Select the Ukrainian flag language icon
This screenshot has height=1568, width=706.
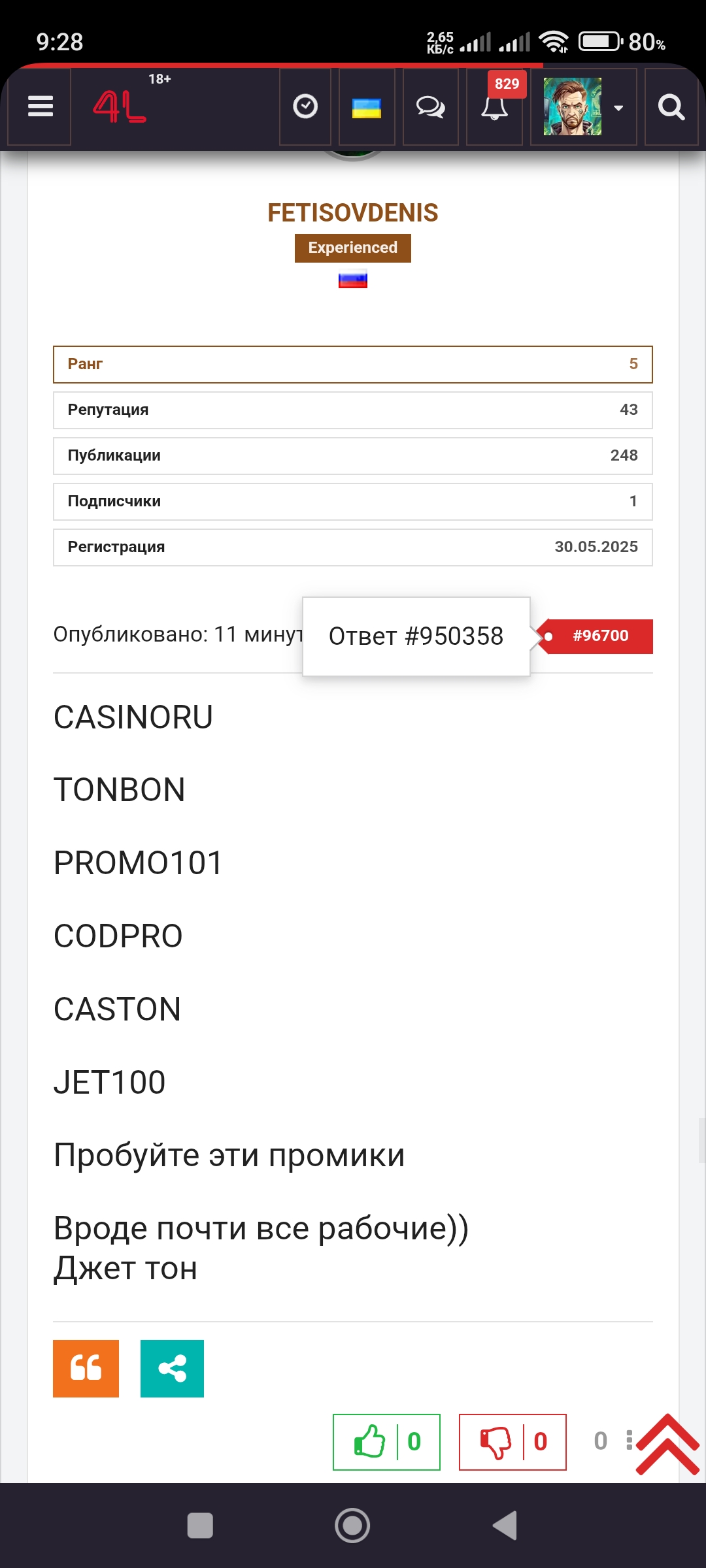point(367,108)
